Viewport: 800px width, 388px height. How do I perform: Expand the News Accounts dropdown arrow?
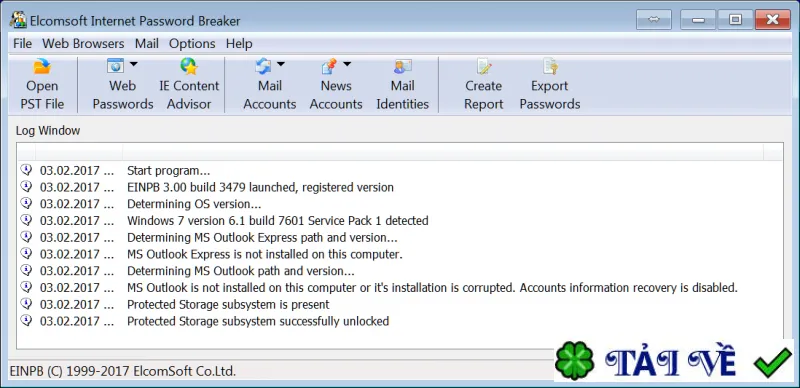point(347,64)
